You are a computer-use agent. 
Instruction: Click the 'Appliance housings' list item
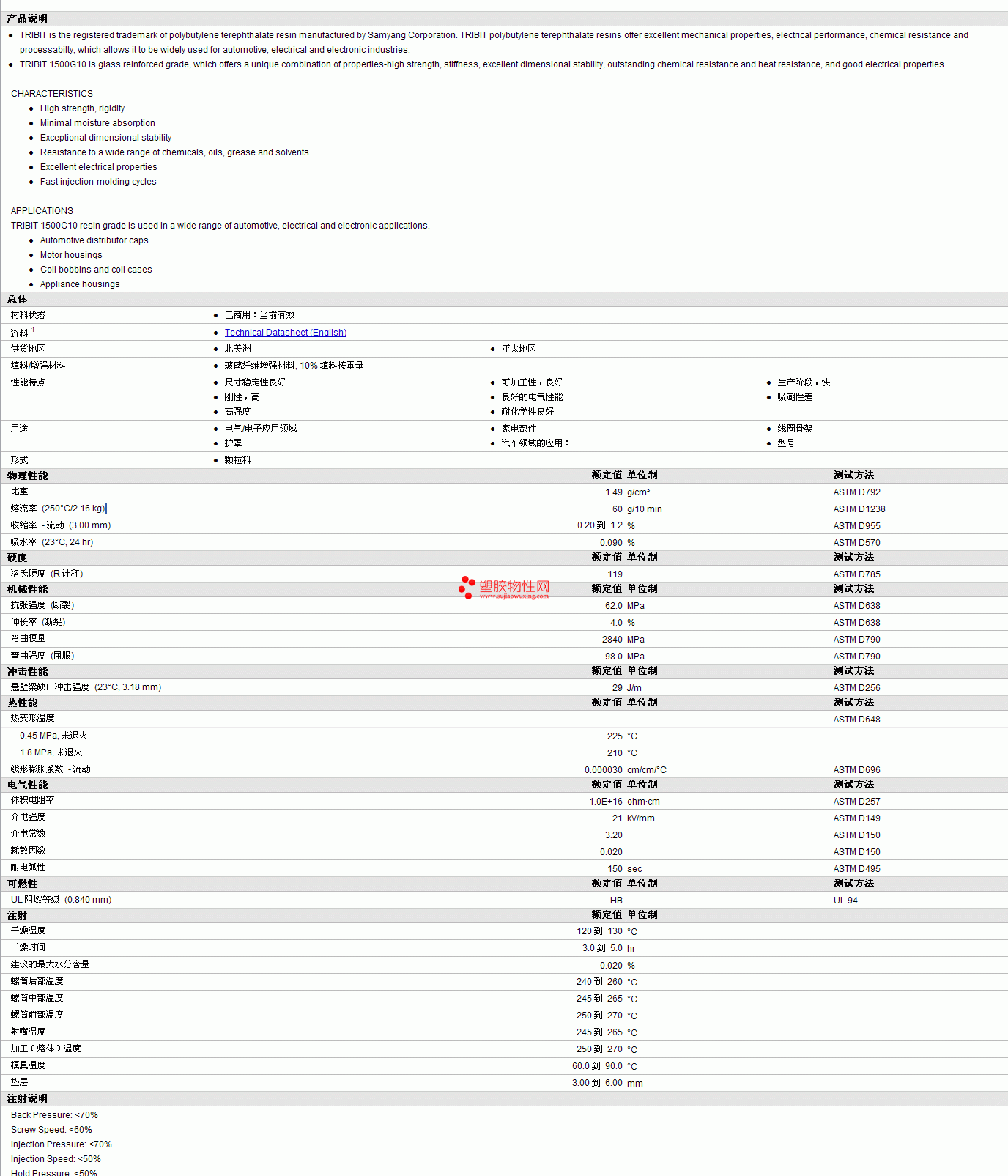click(x=80, y=284)
